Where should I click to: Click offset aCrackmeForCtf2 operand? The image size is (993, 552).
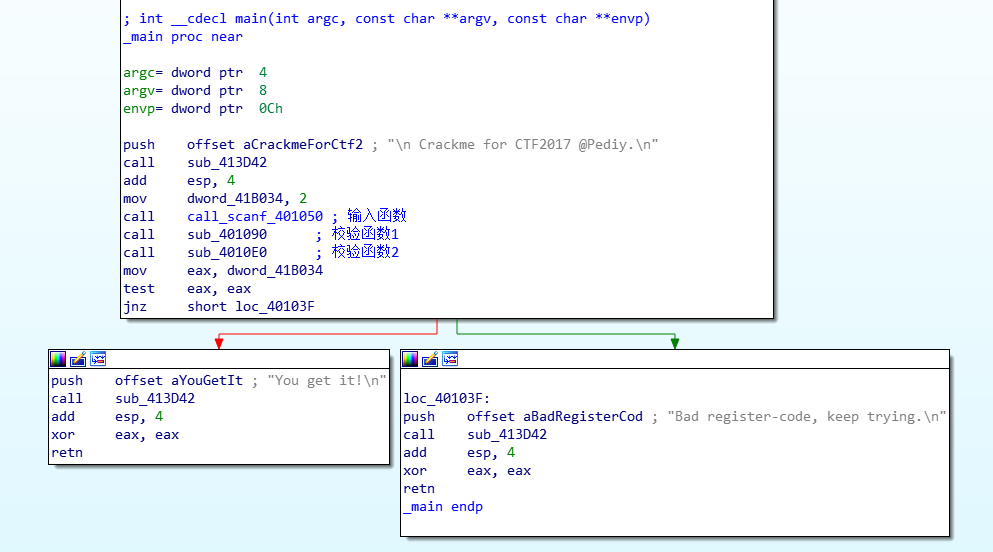click(275, 144)
